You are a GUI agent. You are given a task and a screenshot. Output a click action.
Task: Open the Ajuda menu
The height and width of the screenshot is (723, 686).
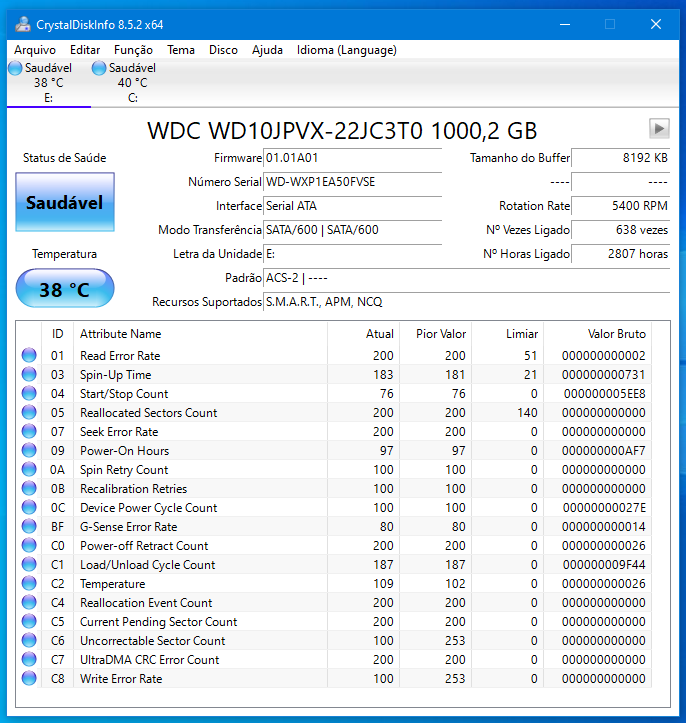(x=267, y=50)
